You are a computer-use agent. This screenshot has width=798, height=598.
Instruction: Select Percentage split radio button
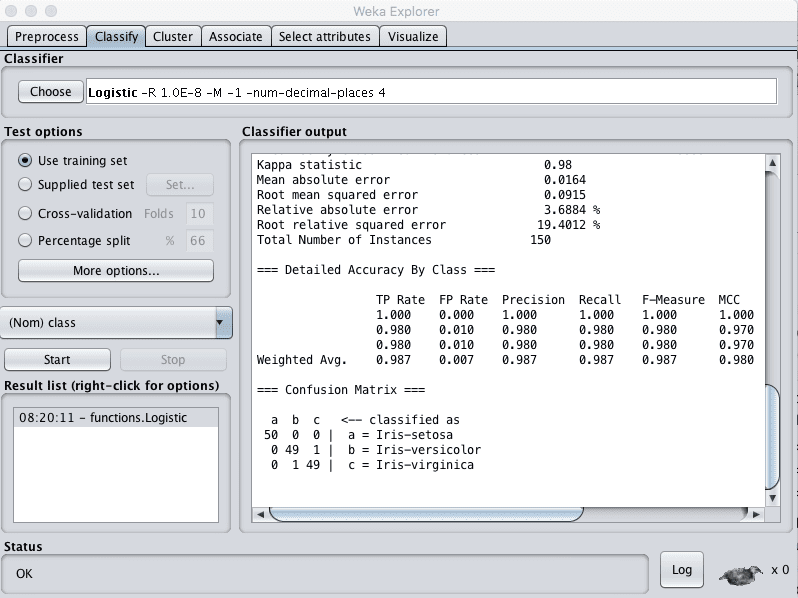pos(24,240)
